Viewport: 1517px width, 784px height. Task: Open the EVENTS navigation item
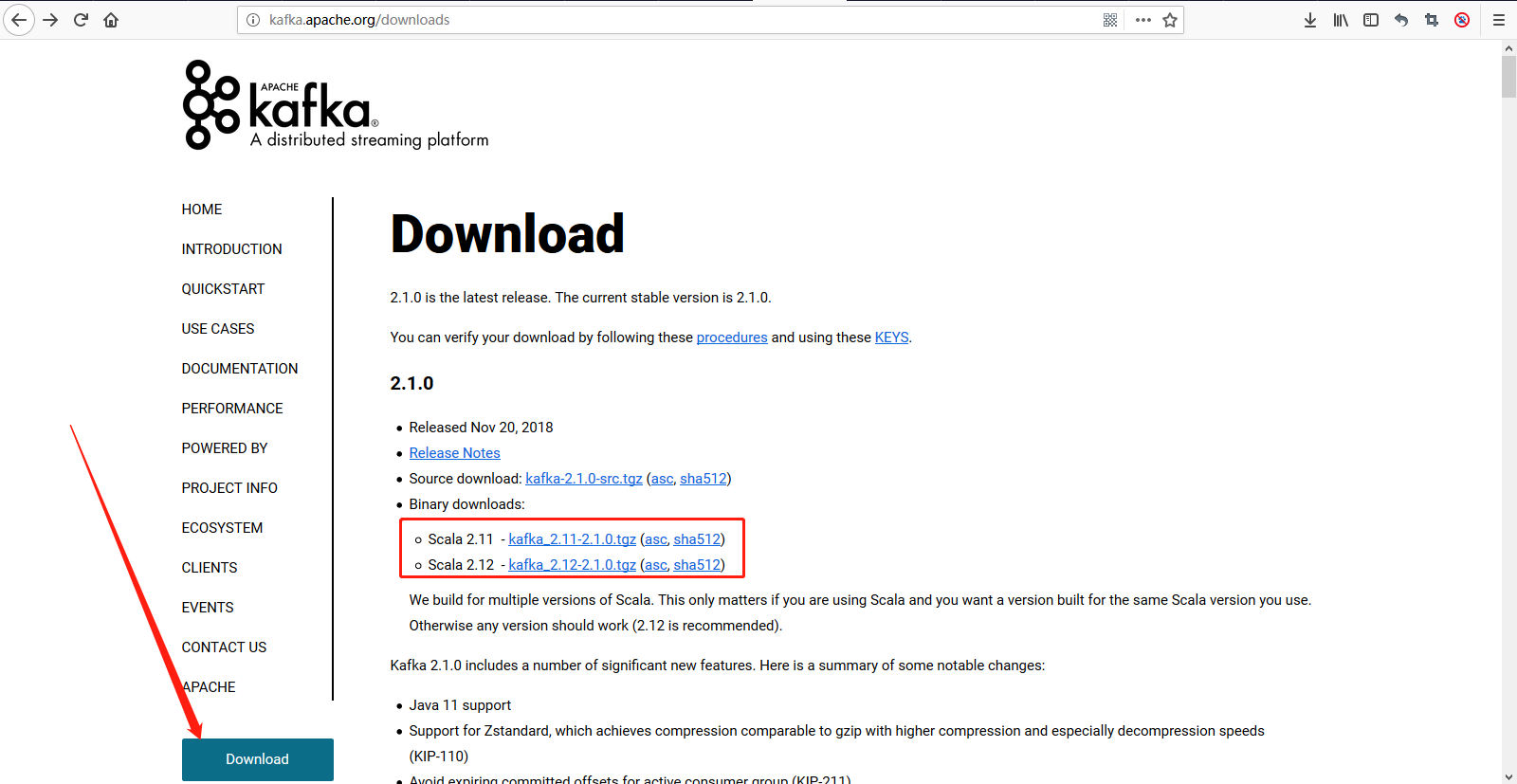click(208, 608)
